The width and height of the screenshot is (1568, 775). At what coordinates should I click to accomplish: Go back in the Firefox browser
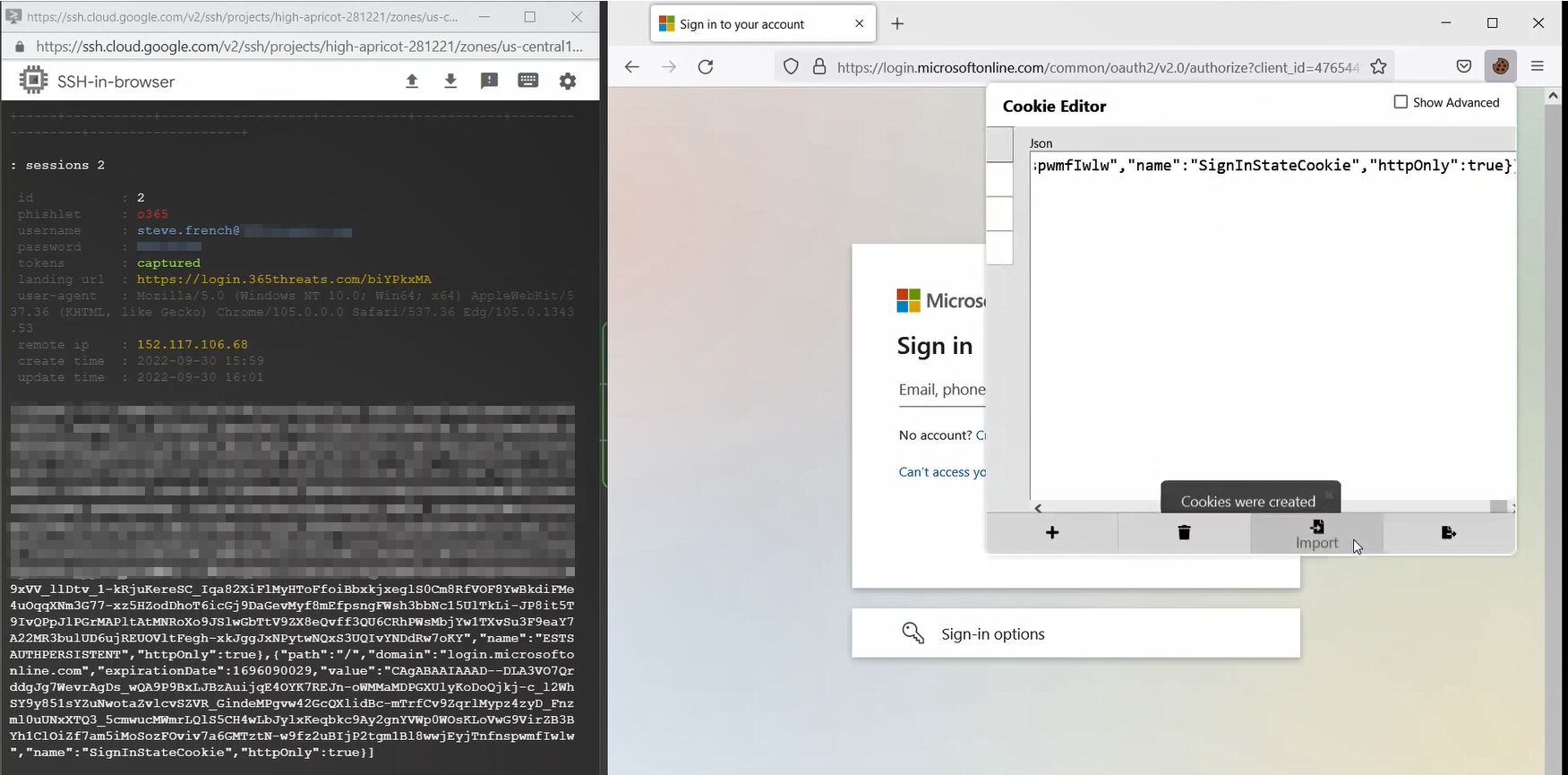[x=632, y=66]
